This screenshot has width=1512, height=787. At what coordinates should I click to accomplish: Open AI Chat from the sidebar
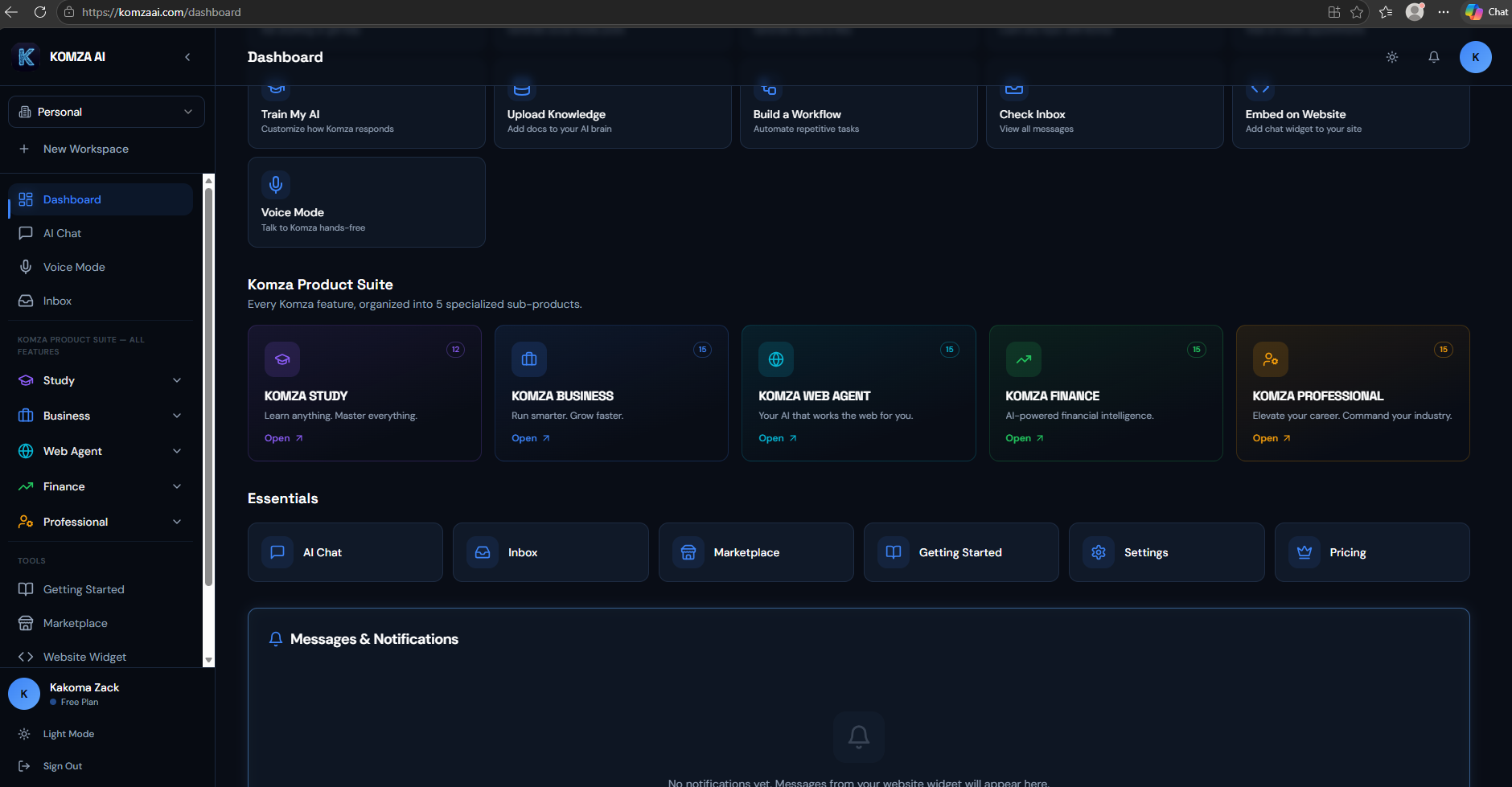tap(101, 233)
